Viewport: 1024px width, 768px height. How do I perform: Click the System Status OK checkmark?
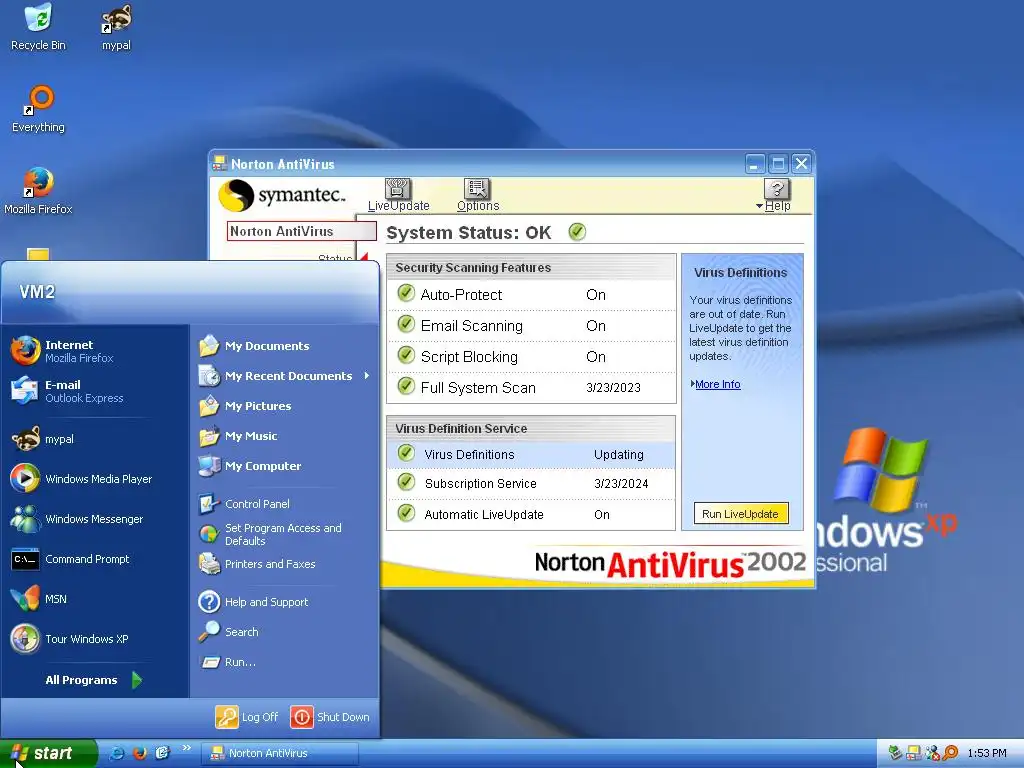pos(577,232)
